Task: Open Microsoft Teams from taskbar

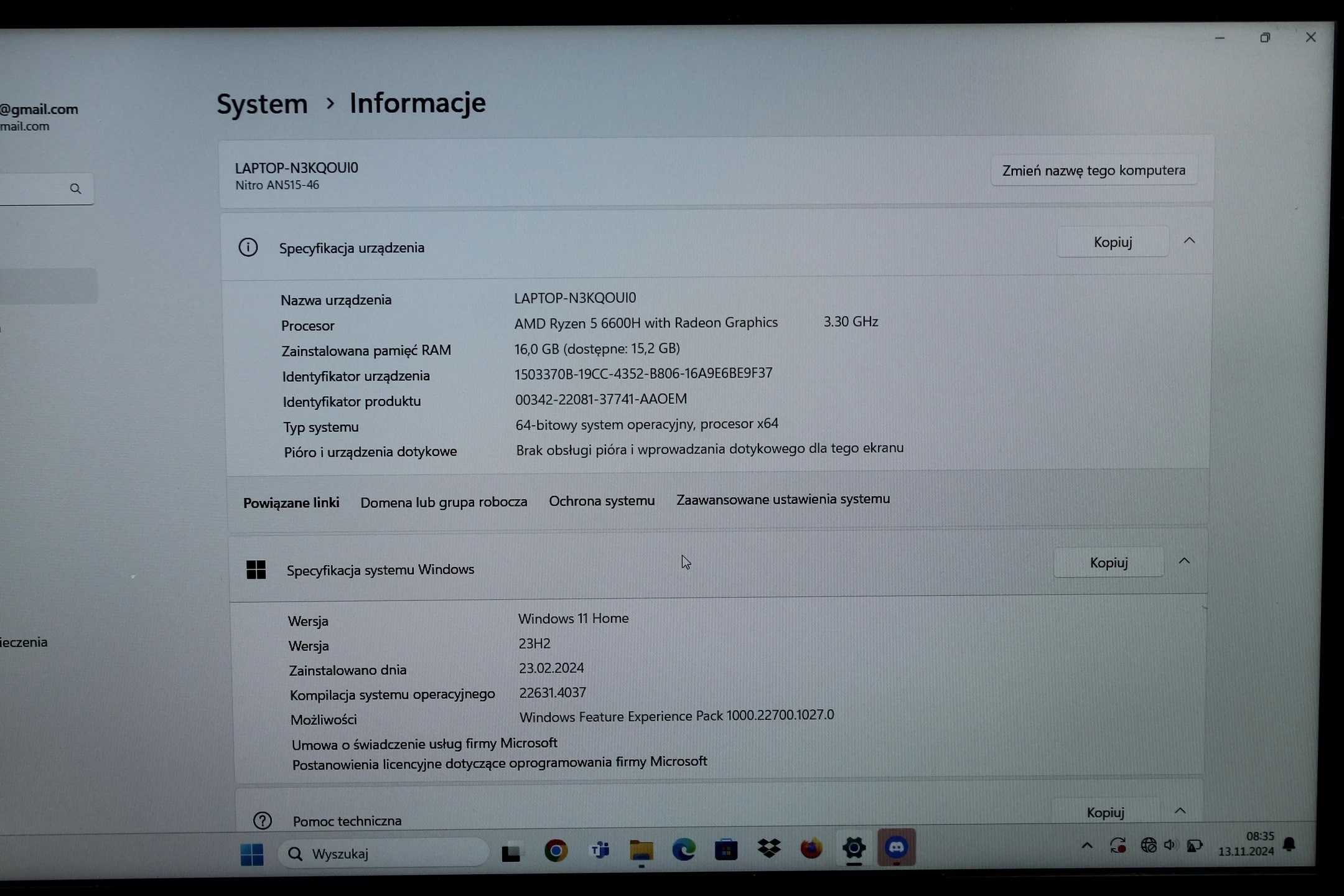Action: tap(600, 850)
